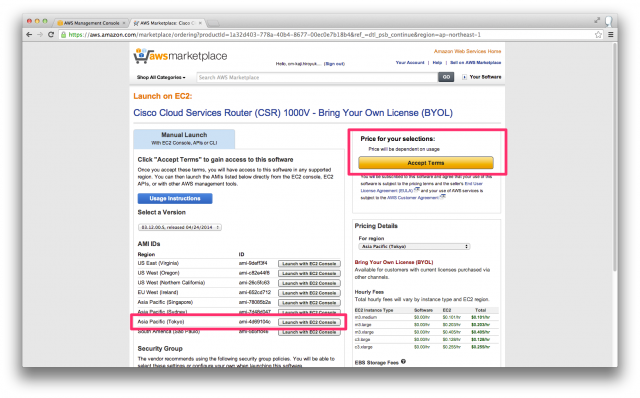Click the Search AWS Marketplace field

pyautogui.click(x=317, y=77)
